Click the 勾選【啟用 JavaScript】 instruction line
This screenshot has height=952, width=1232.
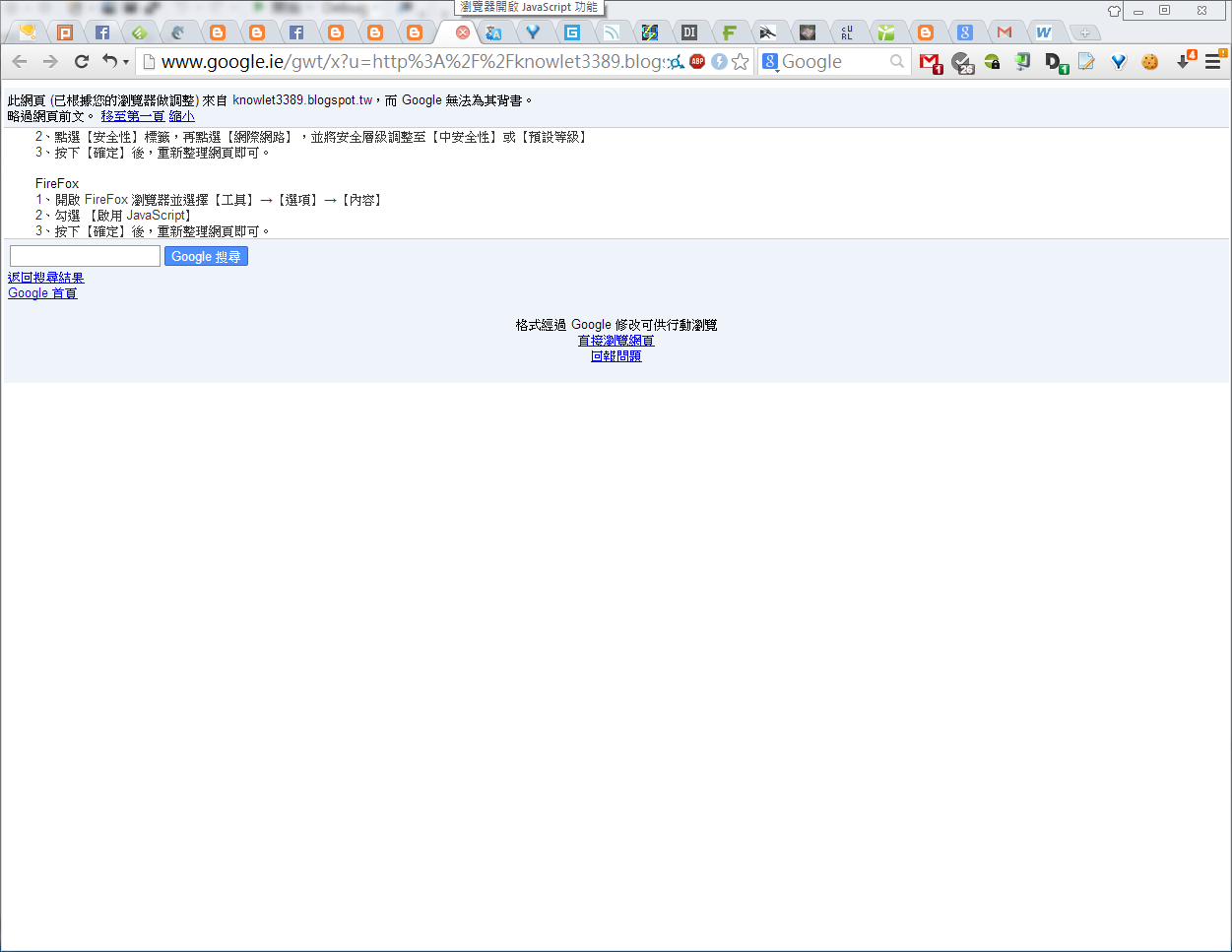[113, 216]
